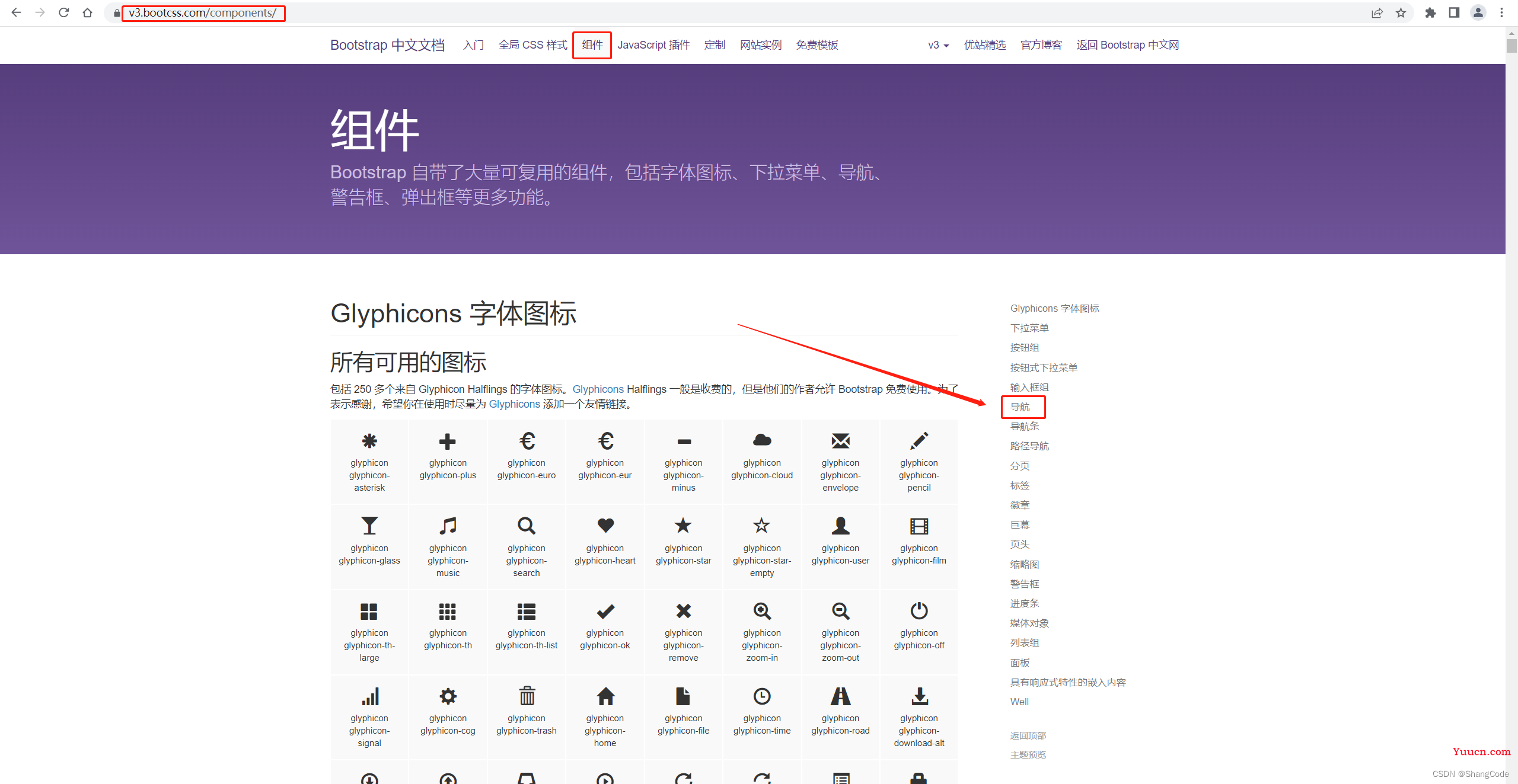Click the glyphicon-cog gear icon
1518x784 pixels.
(448, 696)
